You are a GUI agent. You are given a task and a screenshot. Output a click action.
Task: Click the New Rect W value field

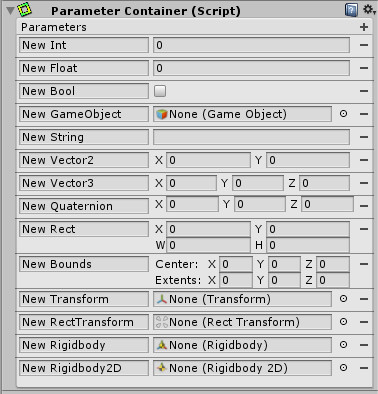coord(208,245)
